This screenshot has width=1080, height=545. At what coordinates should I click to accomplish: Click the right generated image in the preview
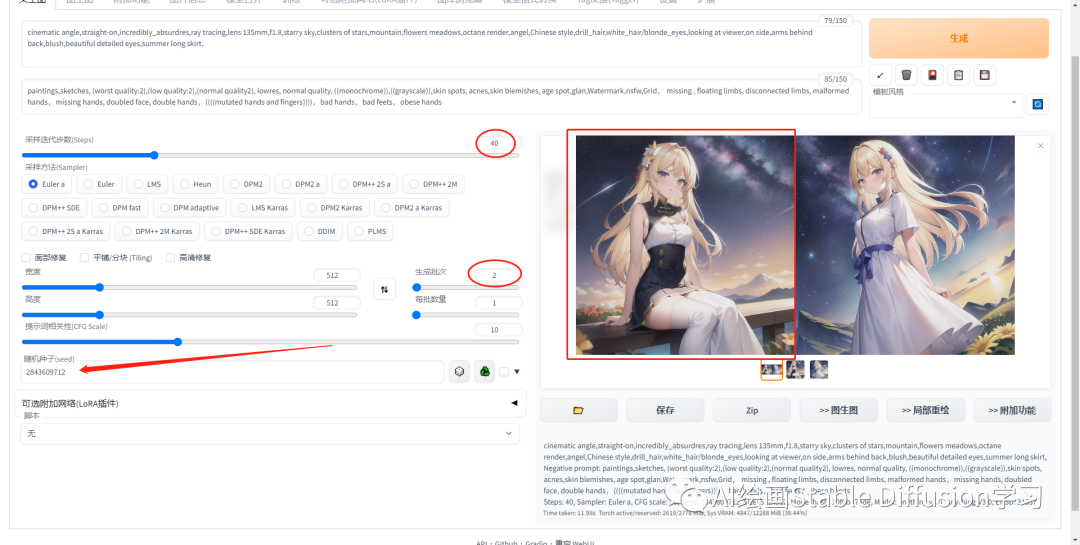click(x=904, y=245)
